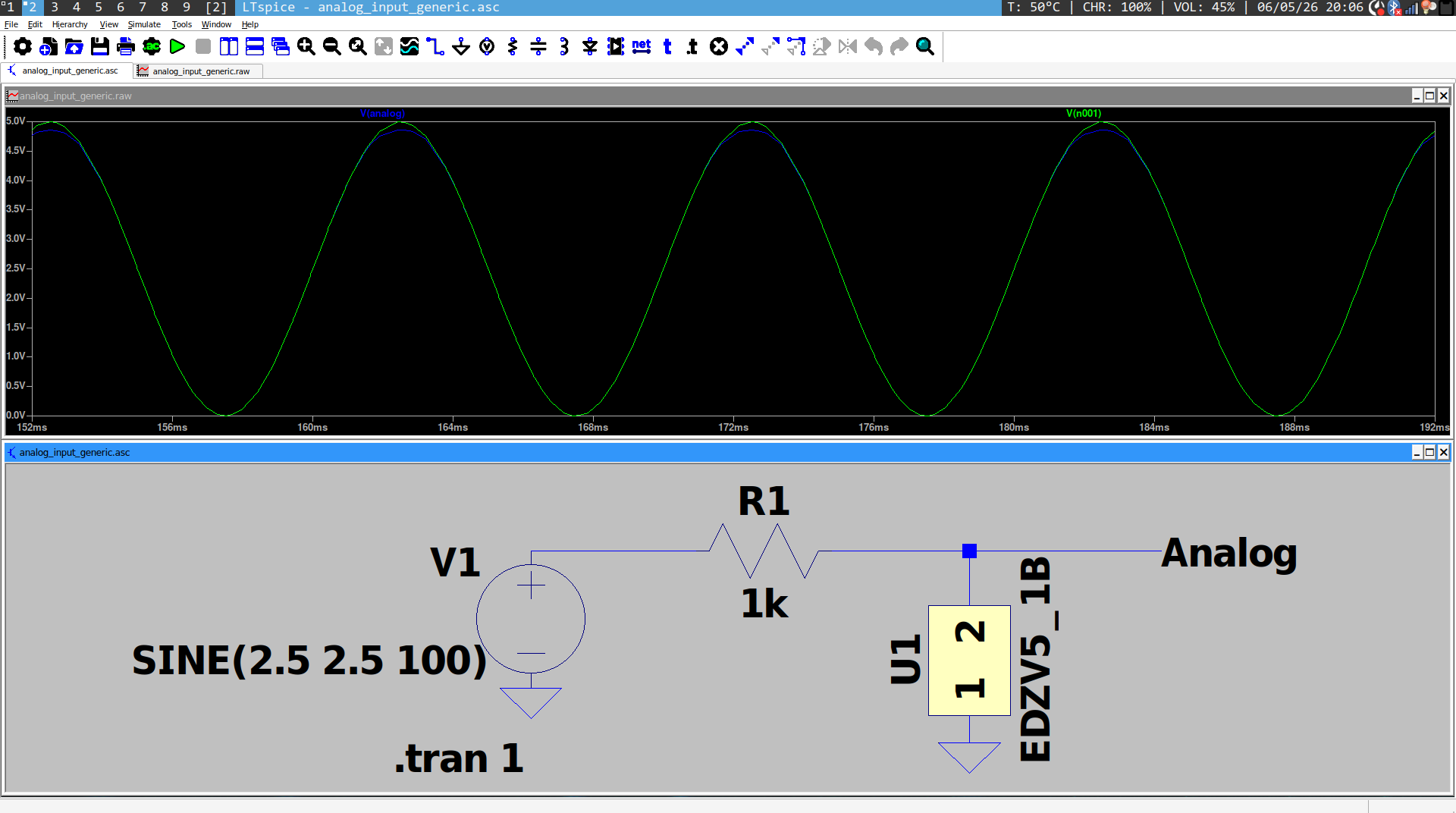This screenshot has width=1456, height=813.
Task: Switch to analog_input_generic.asc tab
Action: tap(67, 71)
